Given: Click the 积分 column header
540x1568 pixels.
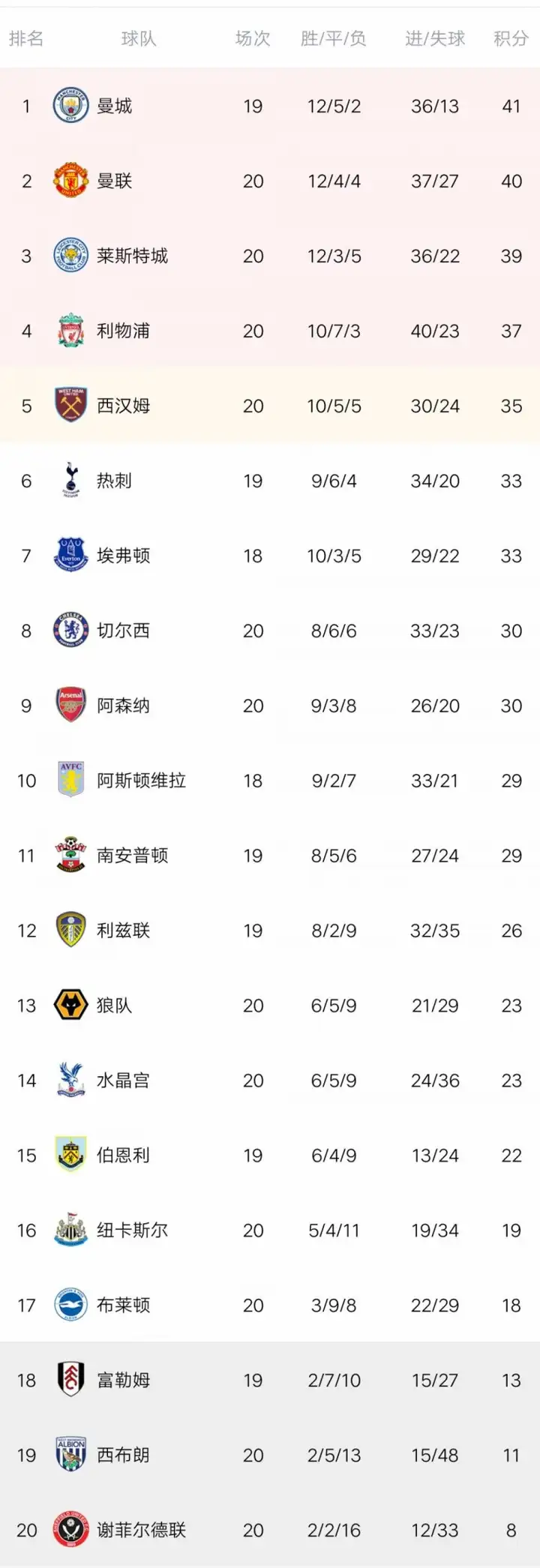Looking at the screenshot, I should (511, 38).
